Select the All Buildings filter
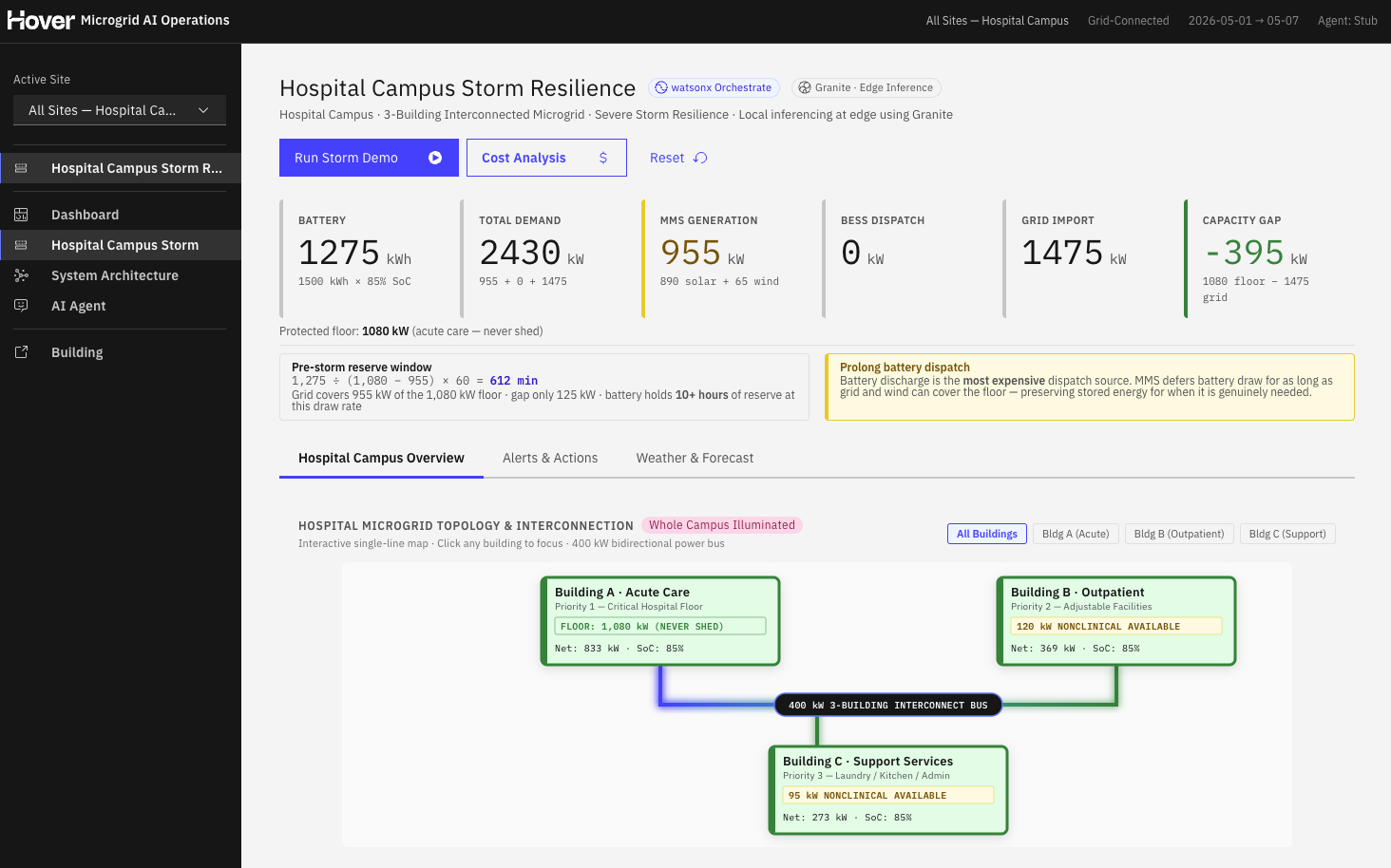Image resolution: width=1391 pixels, height=868 pixels. pos(987,534)
